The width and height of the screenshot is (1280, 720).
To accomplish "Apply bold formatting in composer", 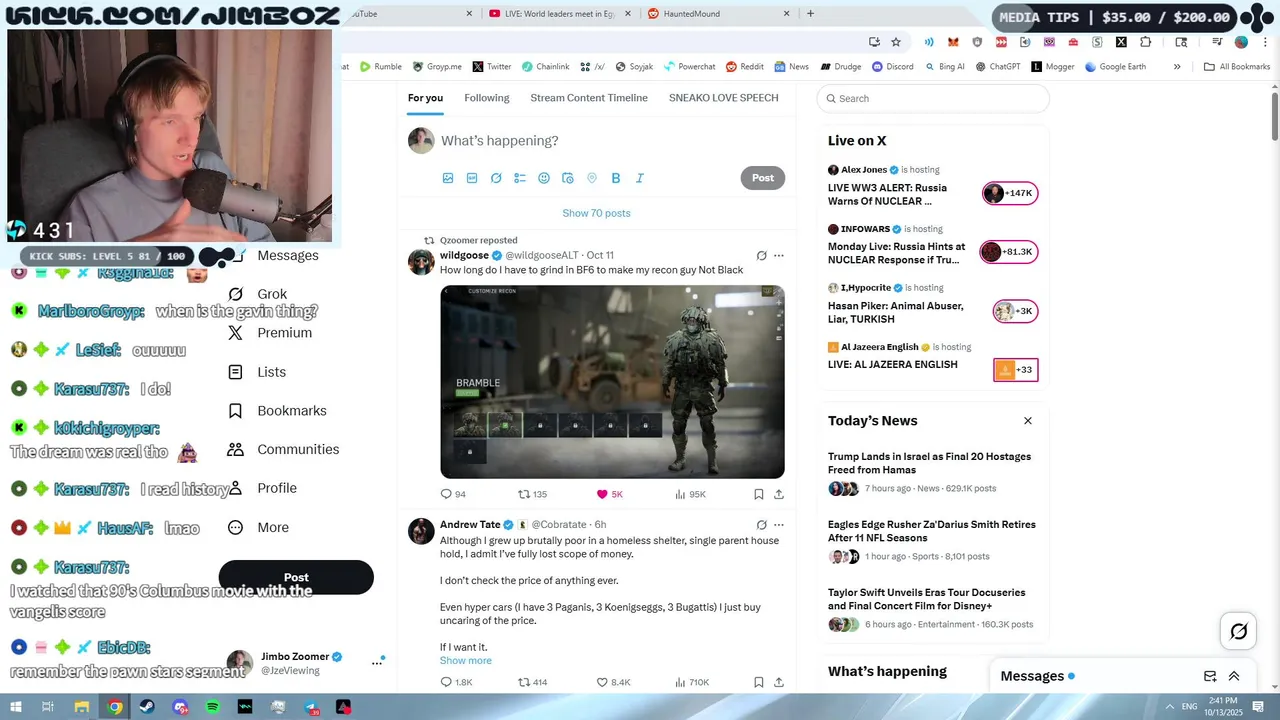I will point(616,178).
